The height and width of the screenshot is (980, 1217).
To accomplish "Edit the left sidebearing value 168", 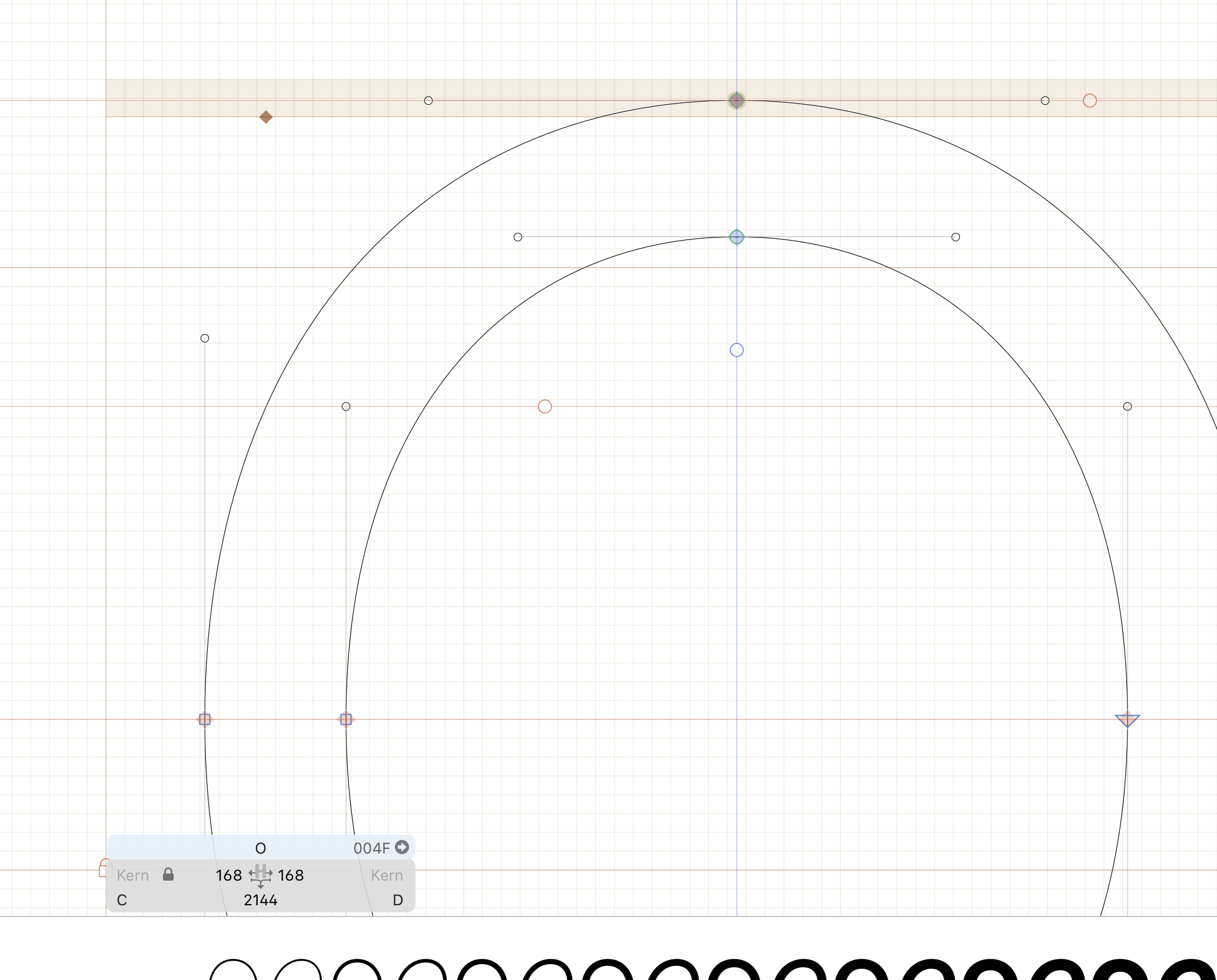I will click(228, 875).
